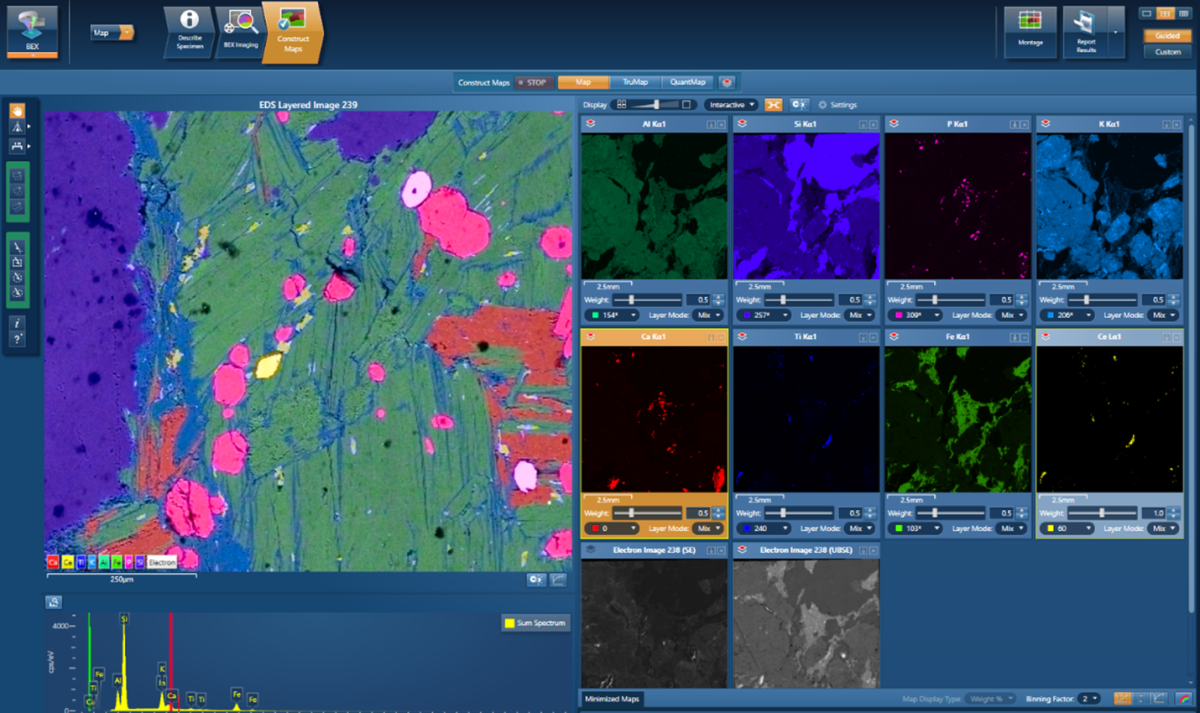Open the Interactive display dropdown

[730, 104]
